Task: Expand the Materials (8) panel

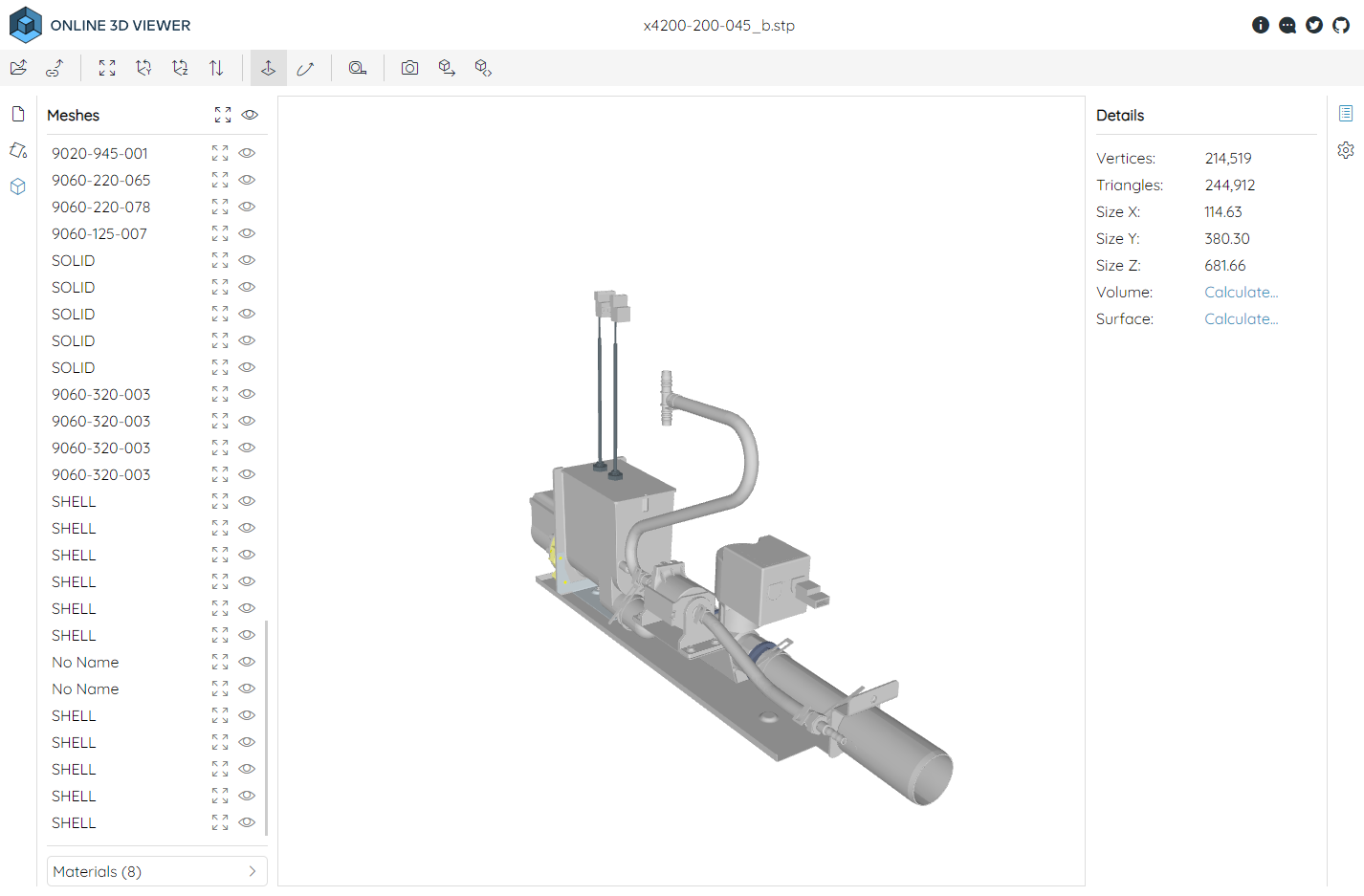Action: pos(156,871)
